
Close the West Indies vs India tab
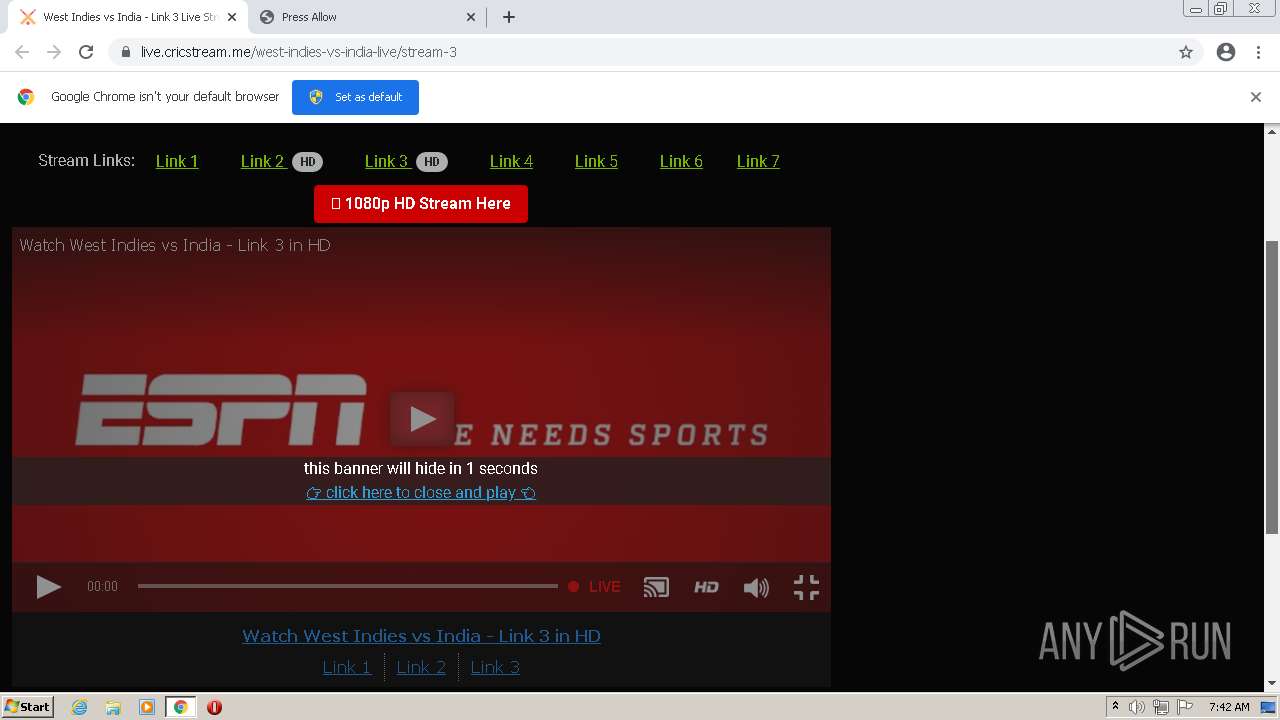[x=231, y=17]
